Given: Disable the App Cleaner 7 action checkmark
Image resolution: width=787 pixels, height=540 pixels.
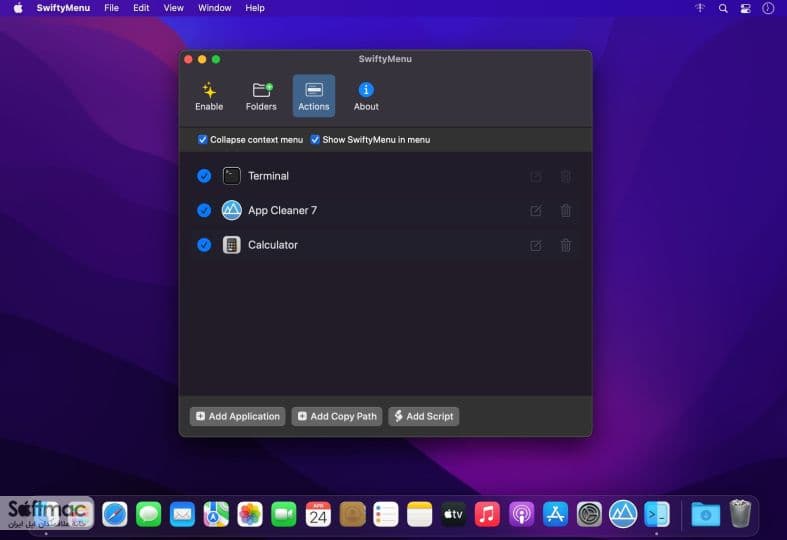Looking at the screenshot, I should coord(204,210).
